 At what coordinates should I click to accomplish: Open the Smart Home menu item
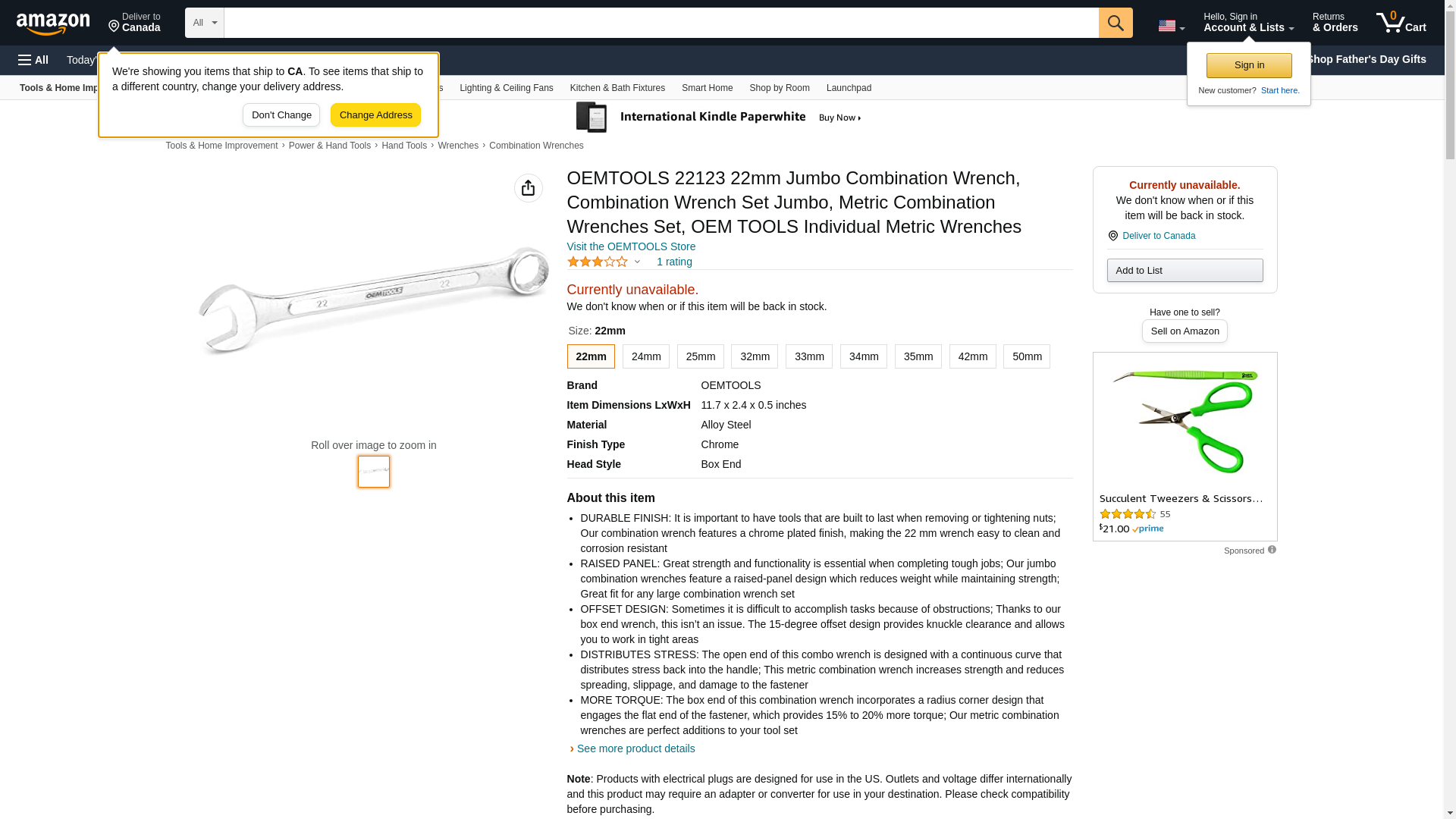tap(707, 88)
